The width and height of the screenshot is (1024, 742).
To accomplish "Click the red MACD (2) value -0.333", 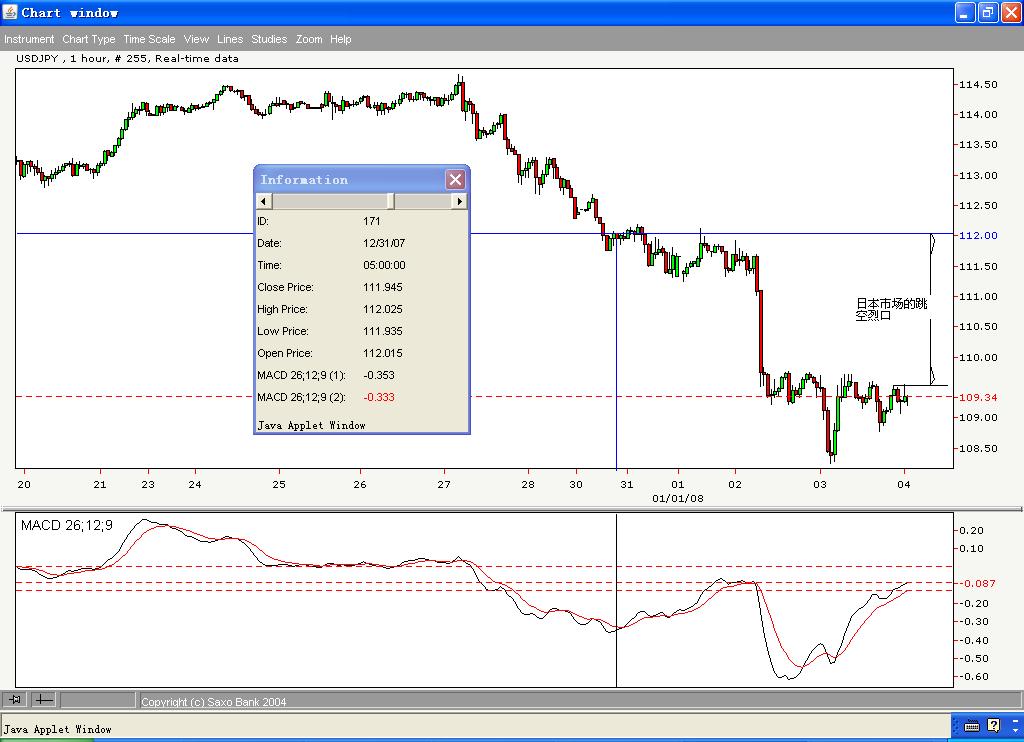I will pos(379,397).
